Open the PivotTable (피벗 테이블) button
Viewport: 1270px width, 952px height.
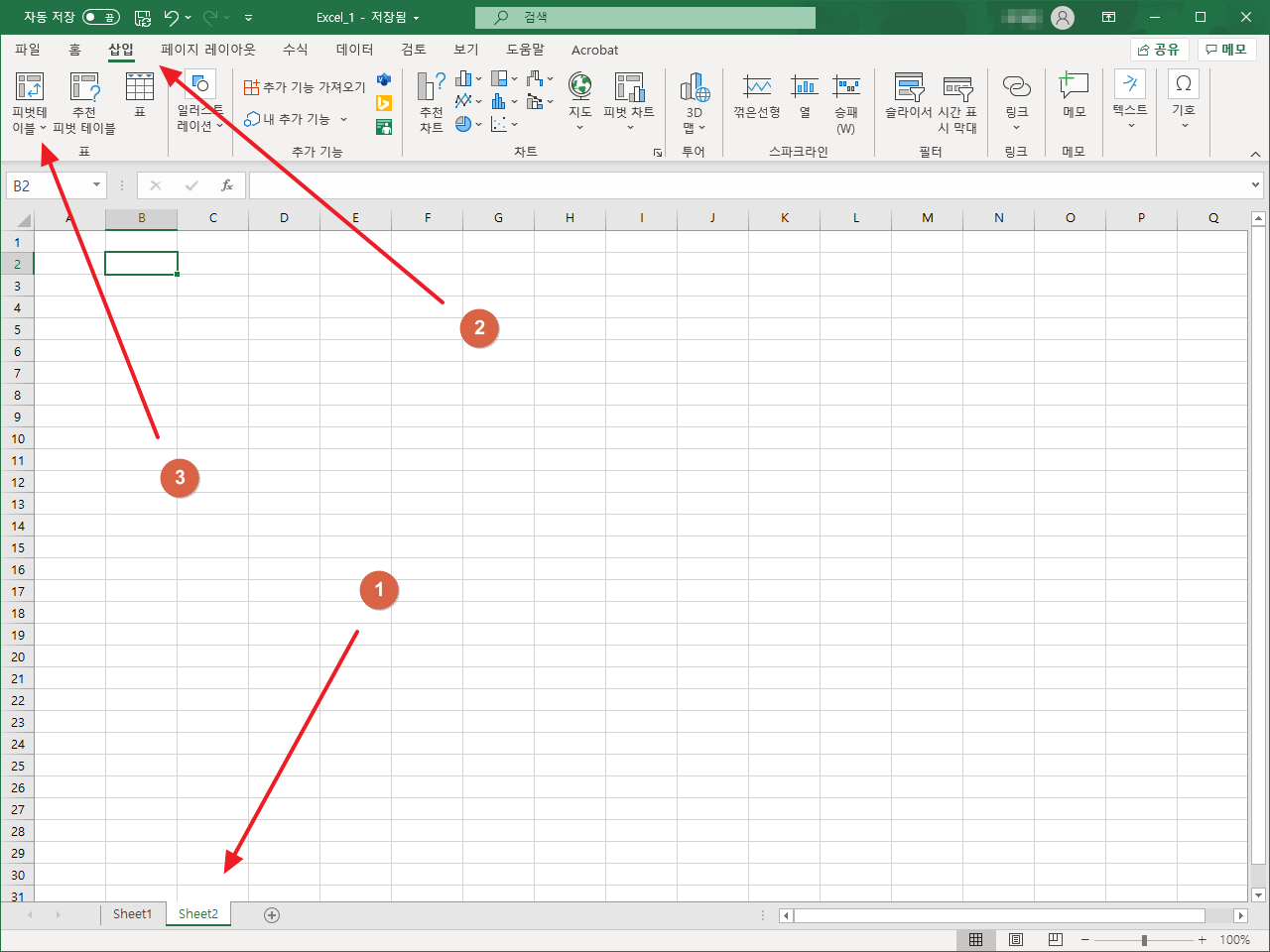[x=30, y=103]
